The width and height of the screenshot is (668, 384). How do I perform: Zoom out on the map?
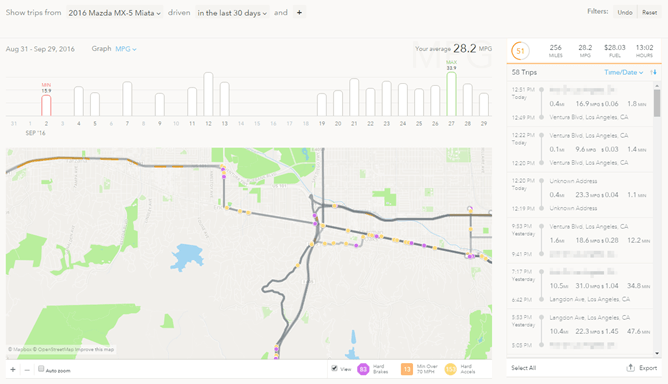[x=27, y=370]
